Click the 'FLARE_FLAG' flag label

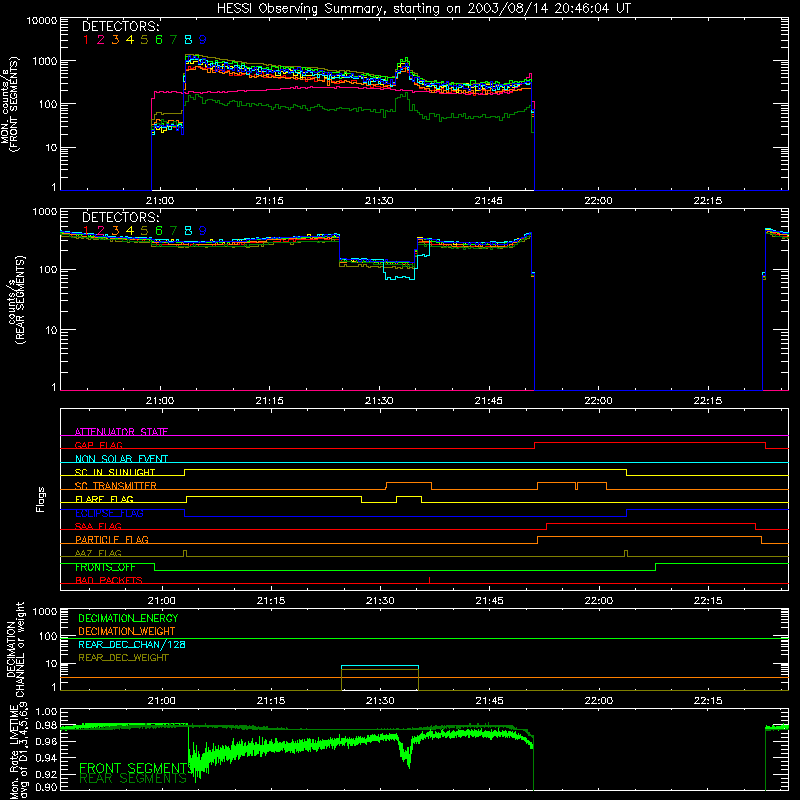point(104,499)
